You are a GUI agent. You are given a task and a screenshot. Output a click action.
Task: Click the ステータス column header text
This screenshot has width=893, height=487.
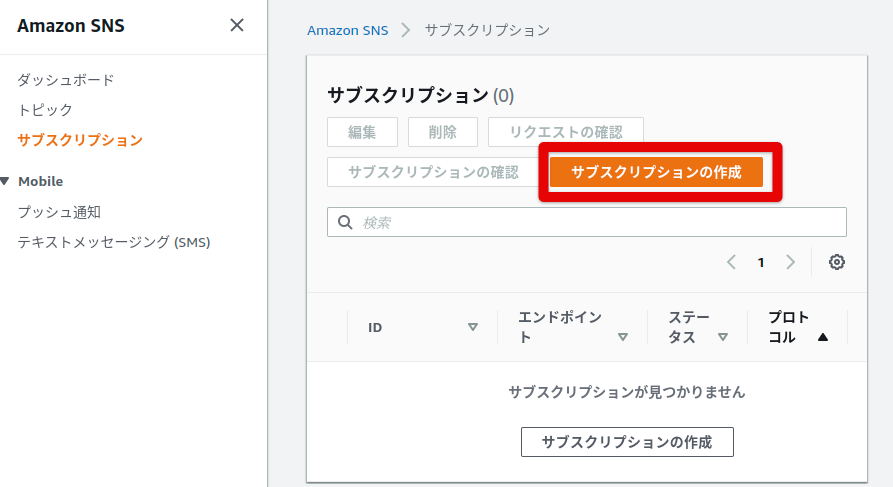(689, 327)
